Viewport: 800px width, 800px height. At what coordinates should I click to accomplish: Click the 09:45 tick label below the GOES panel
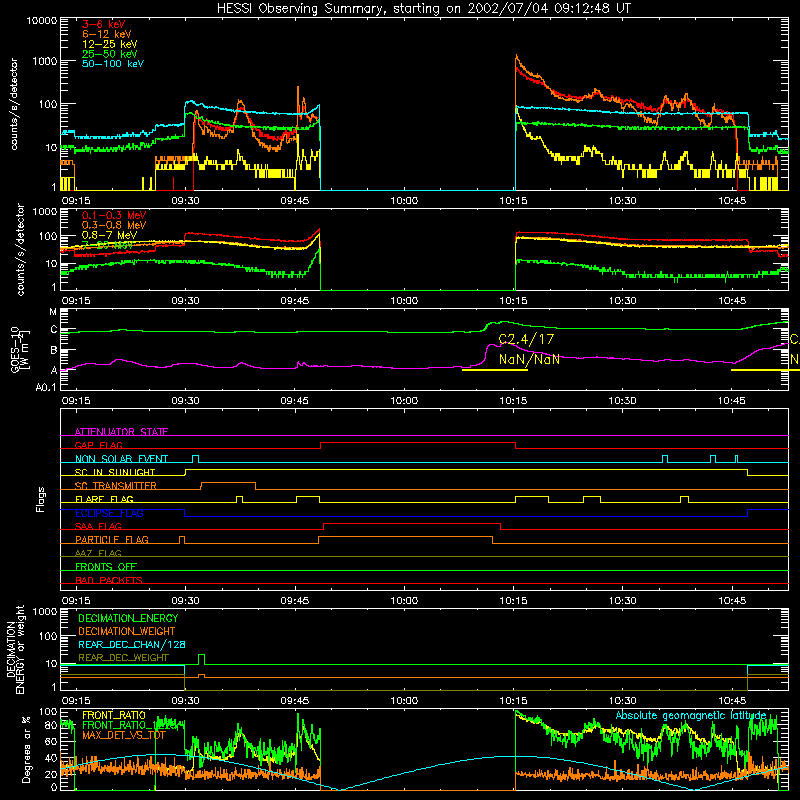click(294, 401)
